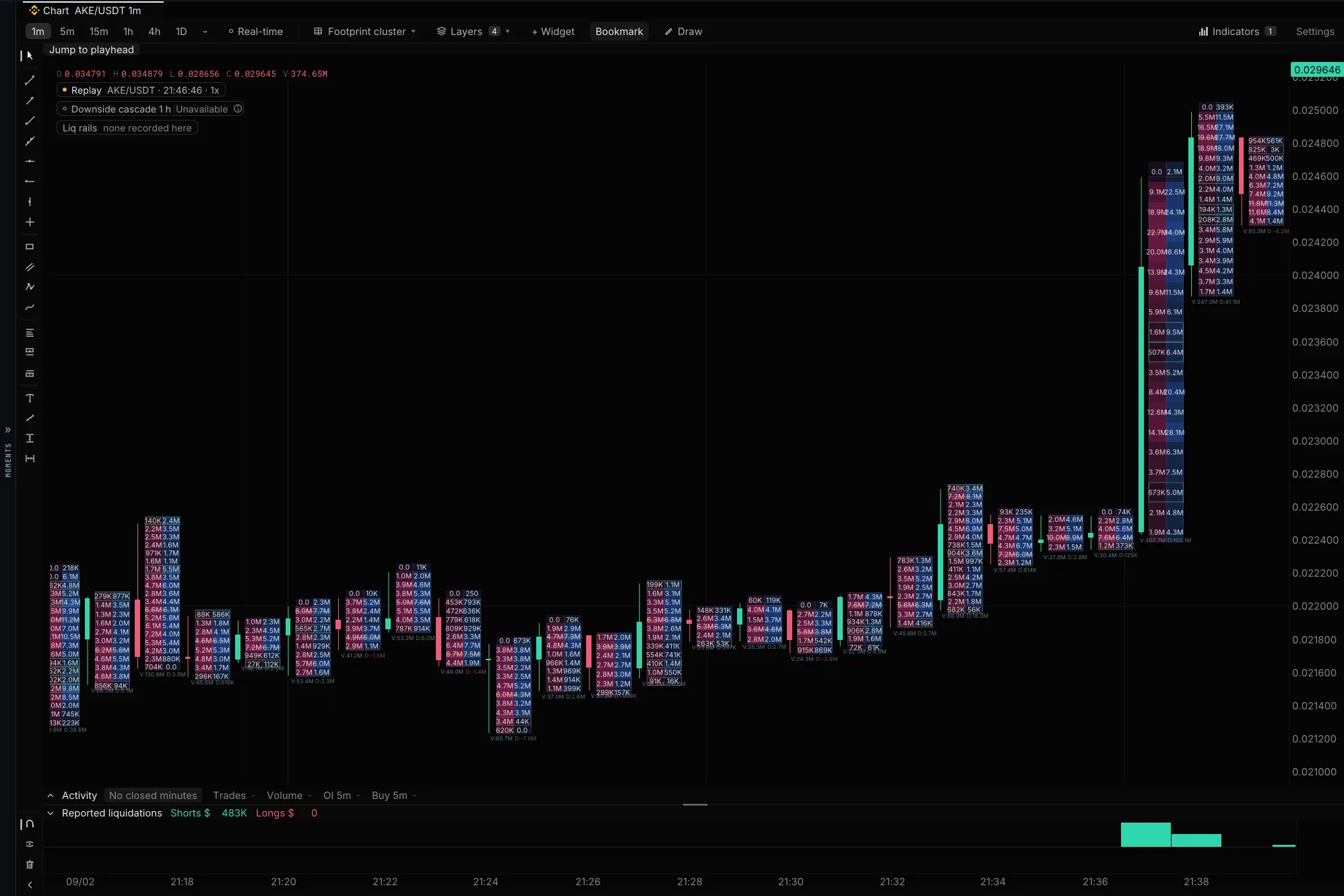
Task: Expand the Reported liquidations chevron
Action: (51, 813)
